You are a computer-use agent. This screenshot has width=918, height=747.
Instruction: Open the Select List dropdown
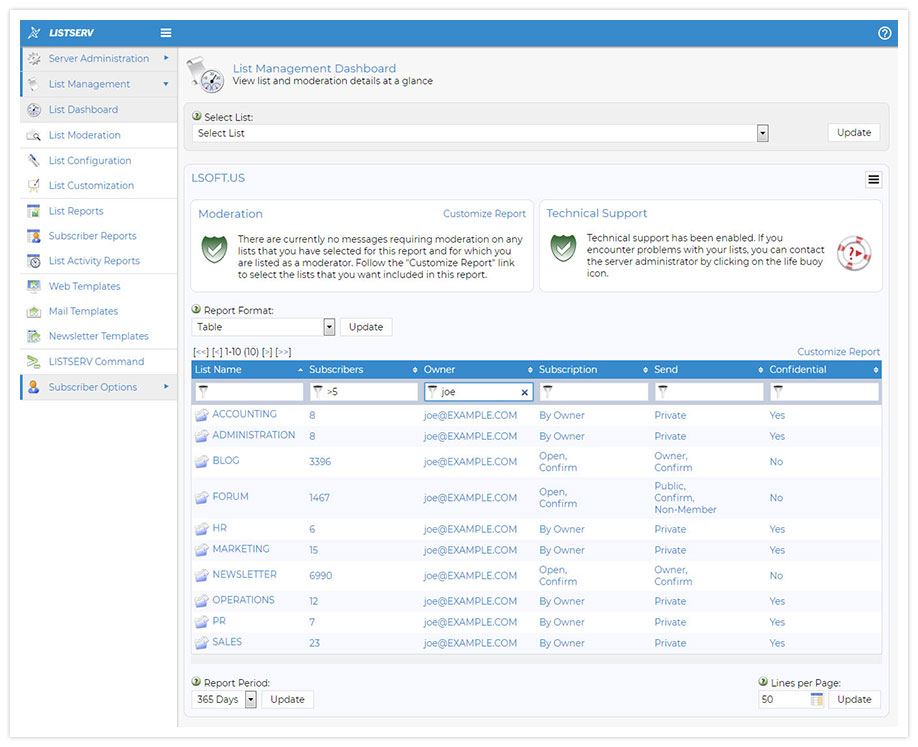[762, 133]
